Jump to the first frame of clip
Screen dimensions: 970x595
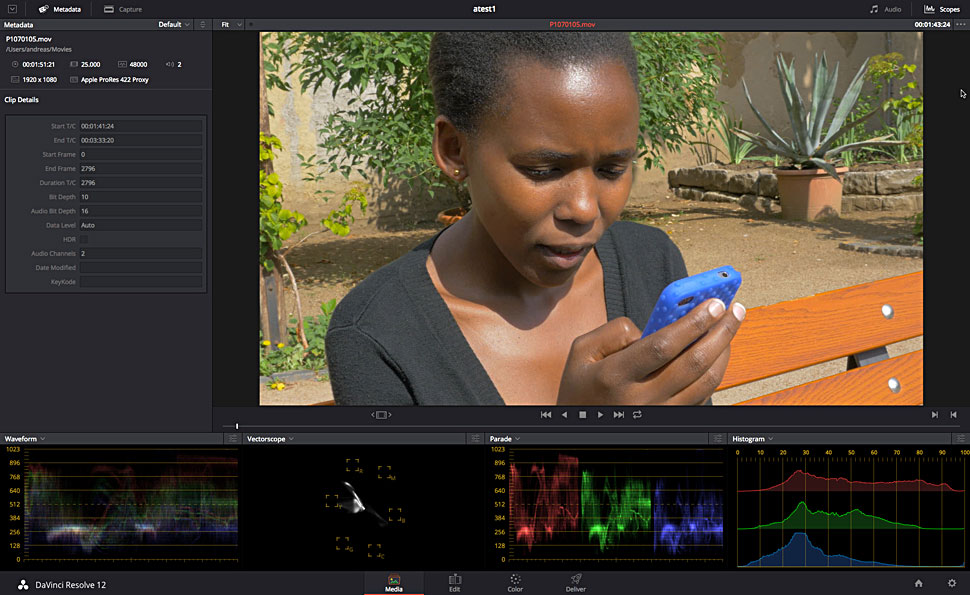click(546, 414)
